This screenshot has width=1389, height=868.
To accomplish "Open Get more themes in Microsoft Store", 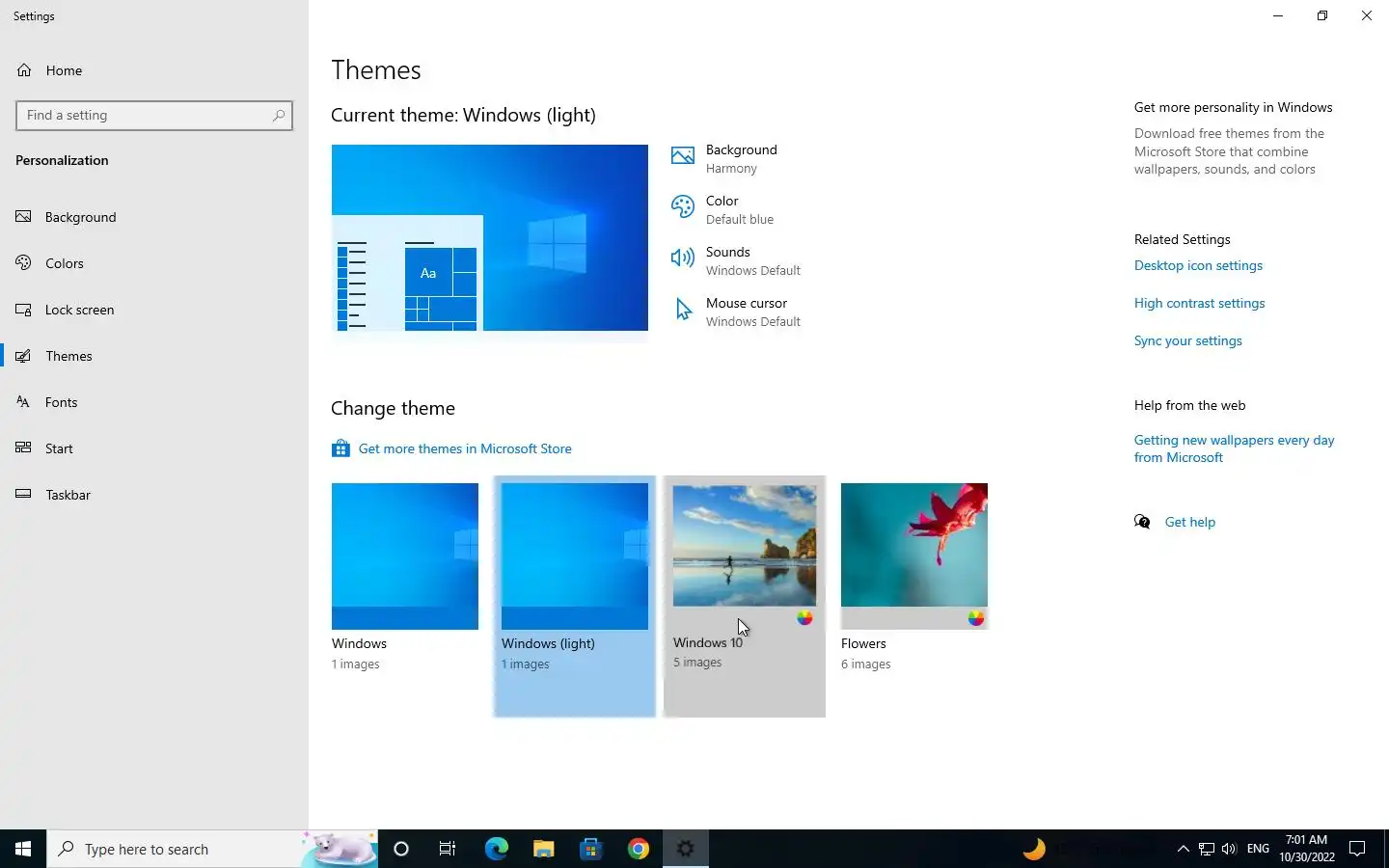I will (465, 448).
